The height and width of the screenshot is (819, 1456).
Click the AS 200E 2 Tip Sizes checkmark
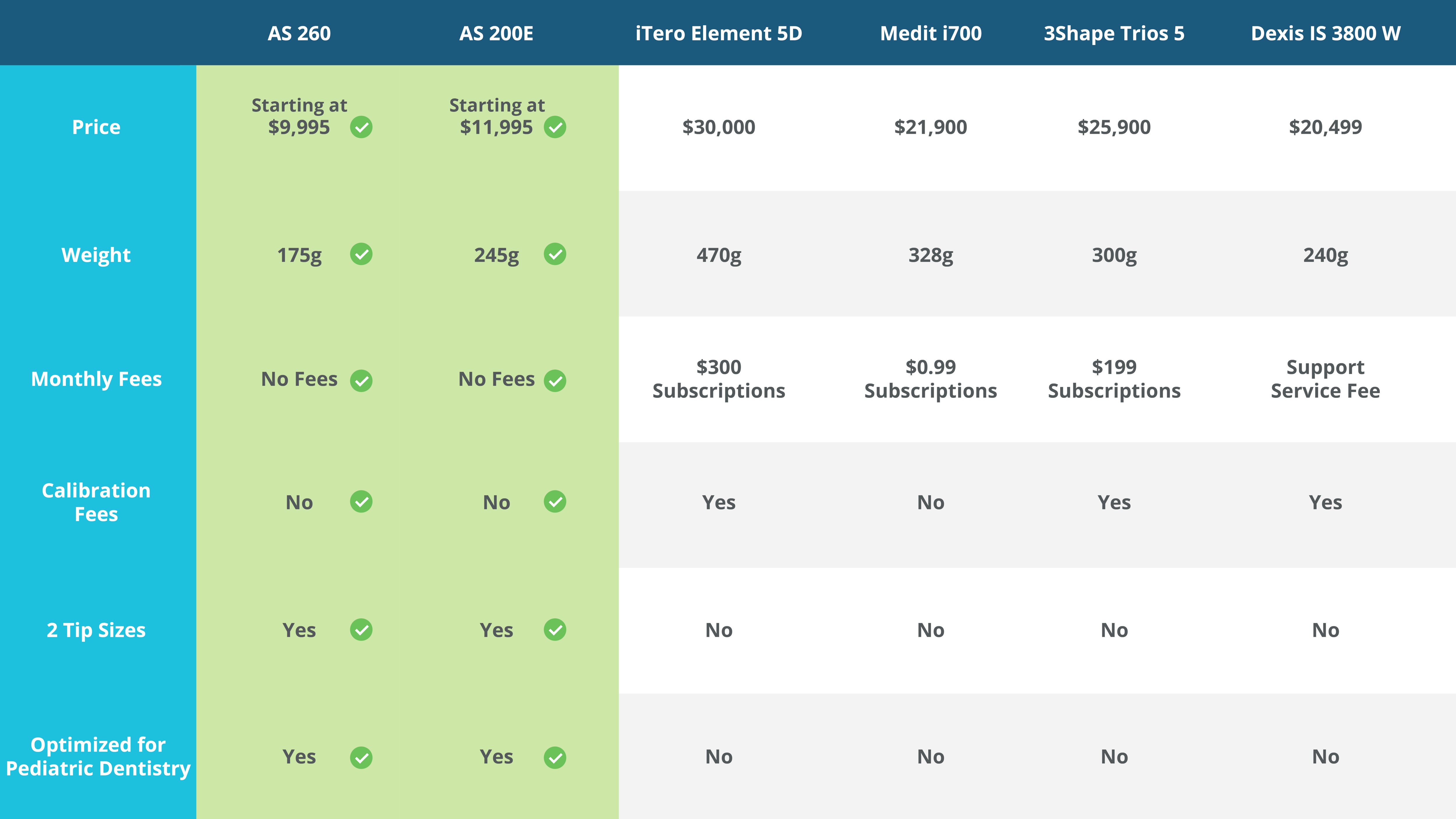click(555, 630)
